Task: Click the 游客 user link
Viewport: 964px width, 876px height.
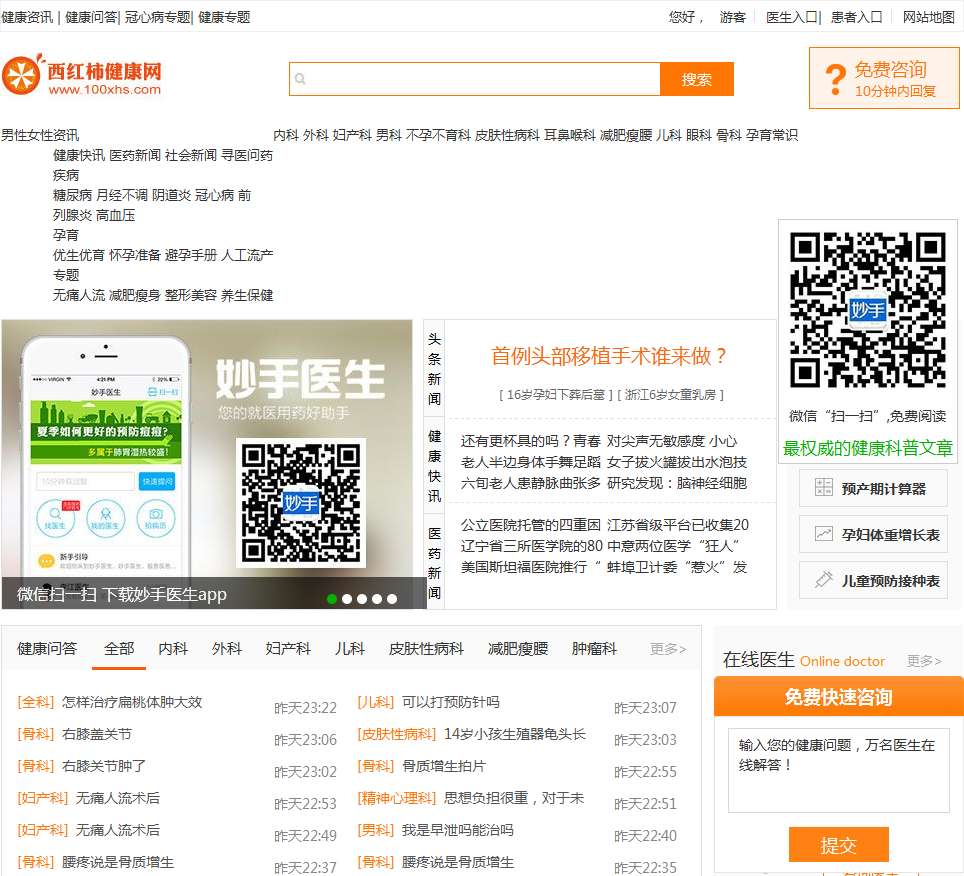Action: [x=733, y=17]
